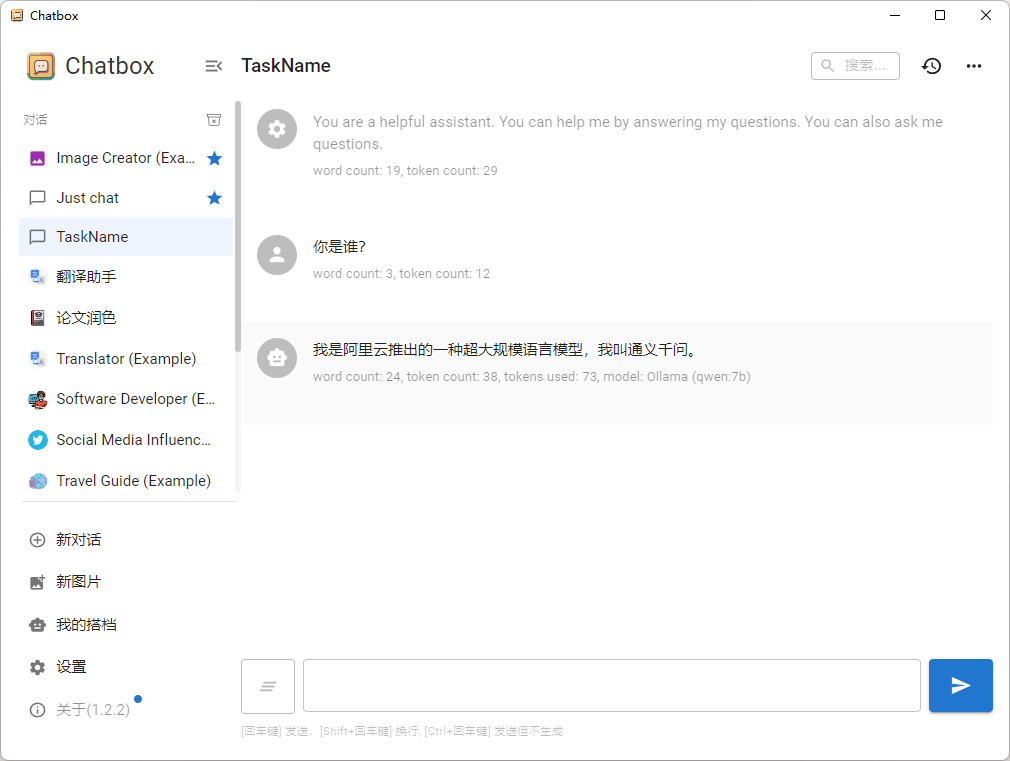The height and width of the screenshot is (761, 1010).
Task: Click the system prompt gear avatar
Action: pyautogui.click(x=277, y=129)
